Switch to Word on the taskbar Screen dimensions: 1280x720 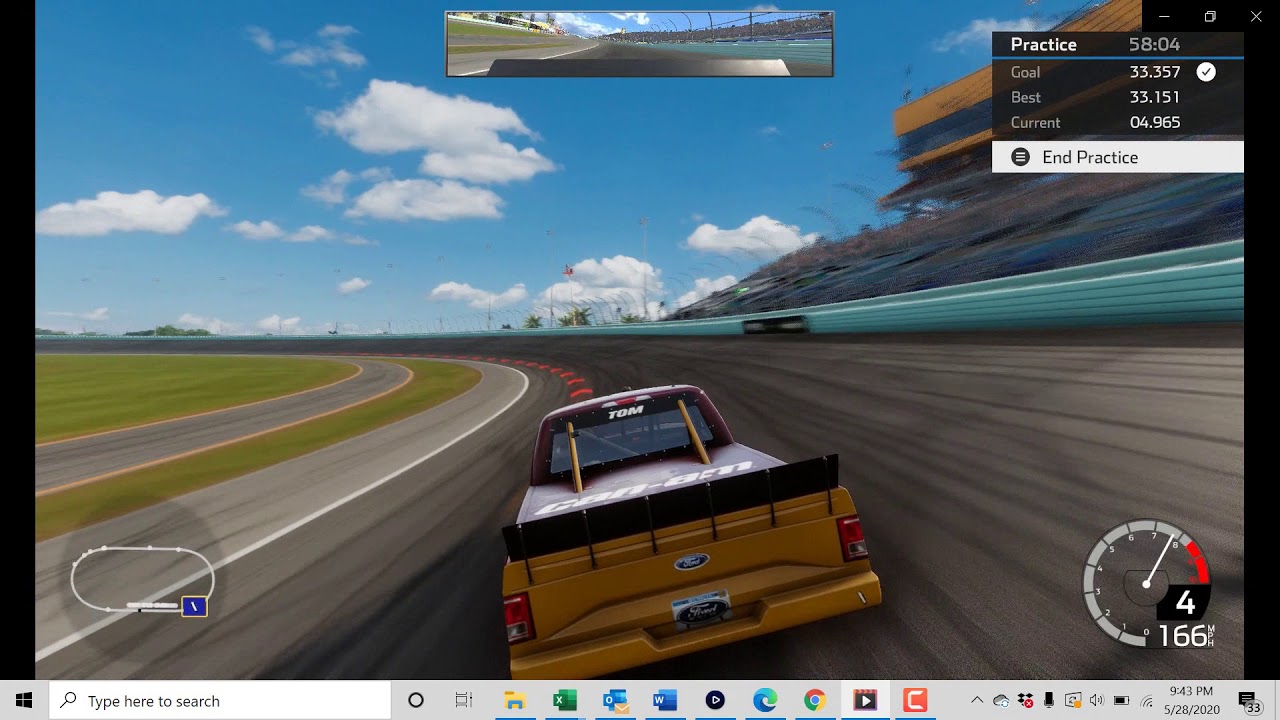(665, 701)
